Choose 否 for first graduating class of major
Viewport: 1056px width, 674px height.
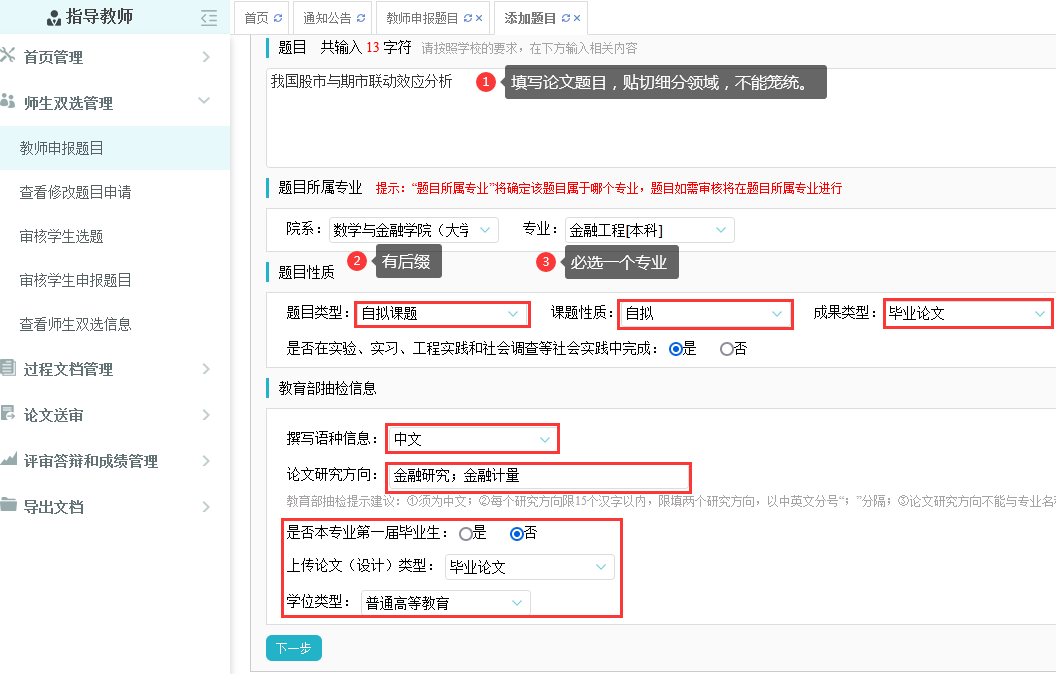tap(517, 533)
